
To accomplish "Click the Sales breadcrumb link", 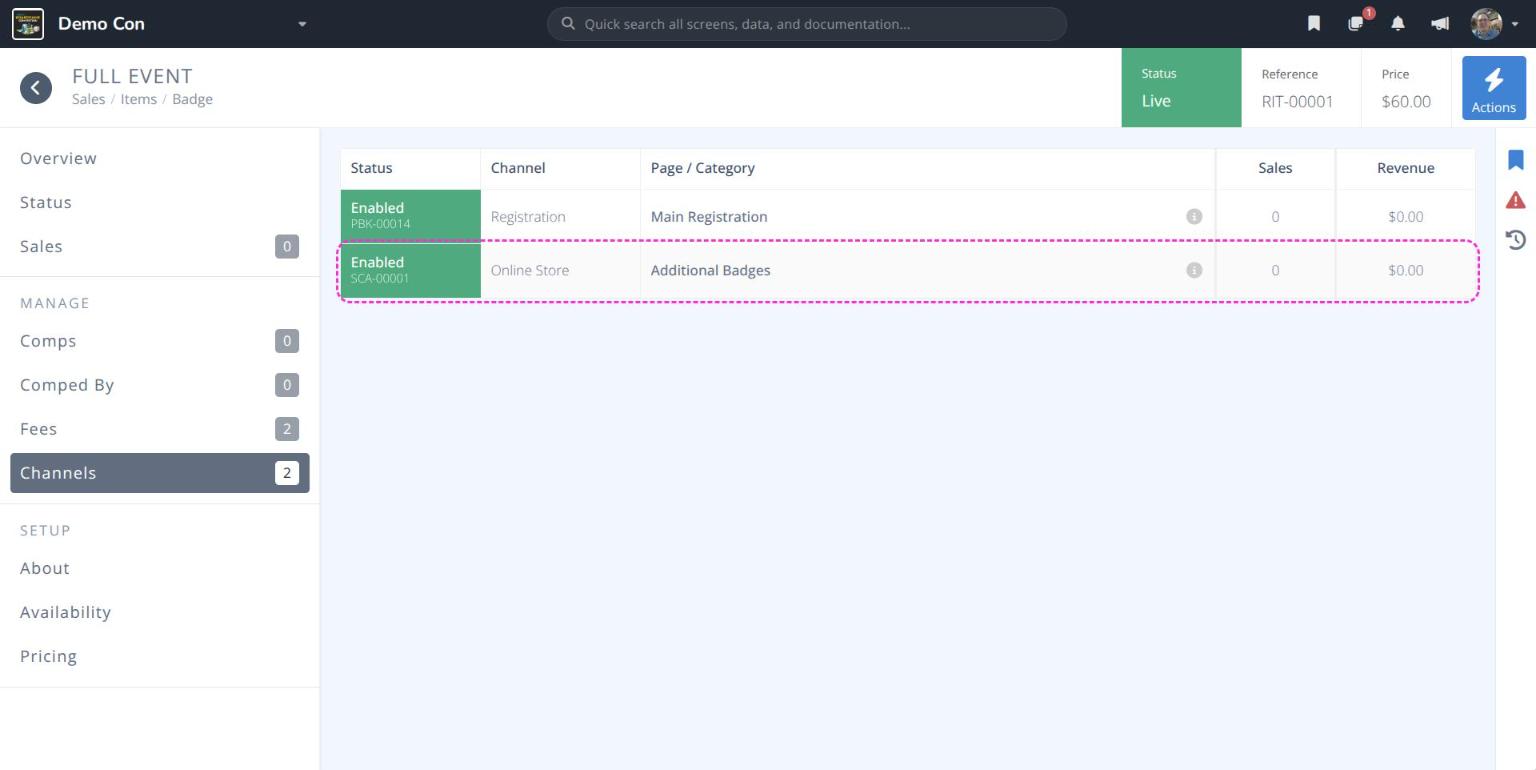I will [88, 99].
